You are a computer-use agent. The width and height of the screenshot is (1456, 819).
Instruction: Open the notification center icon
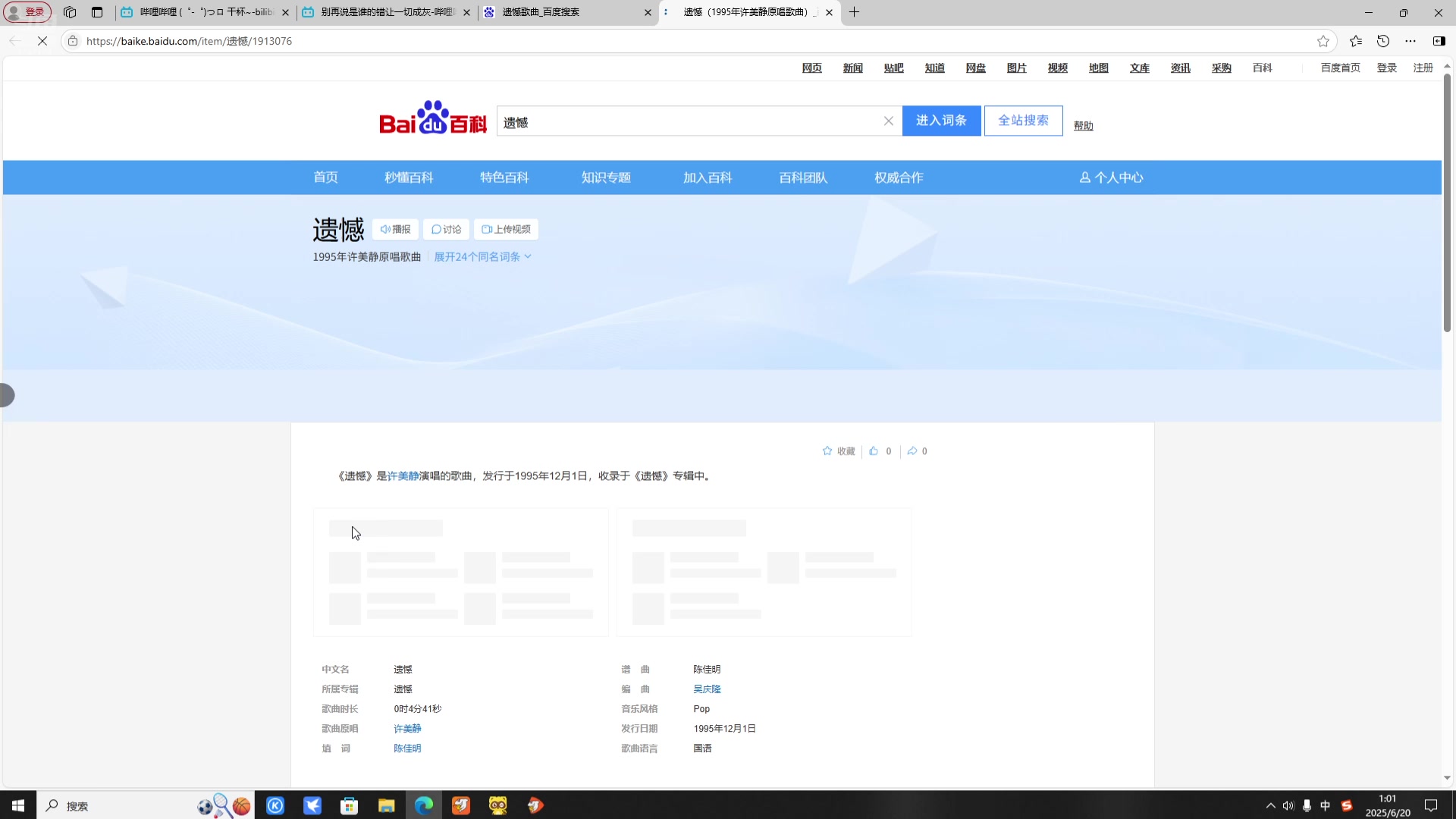coord(1431,805)
